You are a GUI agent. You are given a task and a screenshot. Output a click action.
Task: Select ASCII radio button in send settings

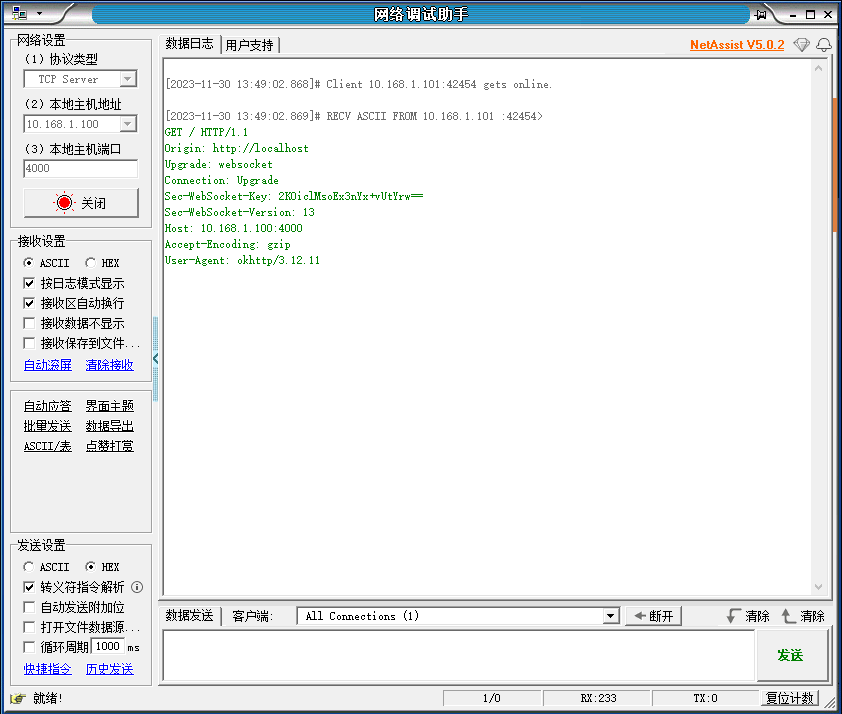[29, 567]
